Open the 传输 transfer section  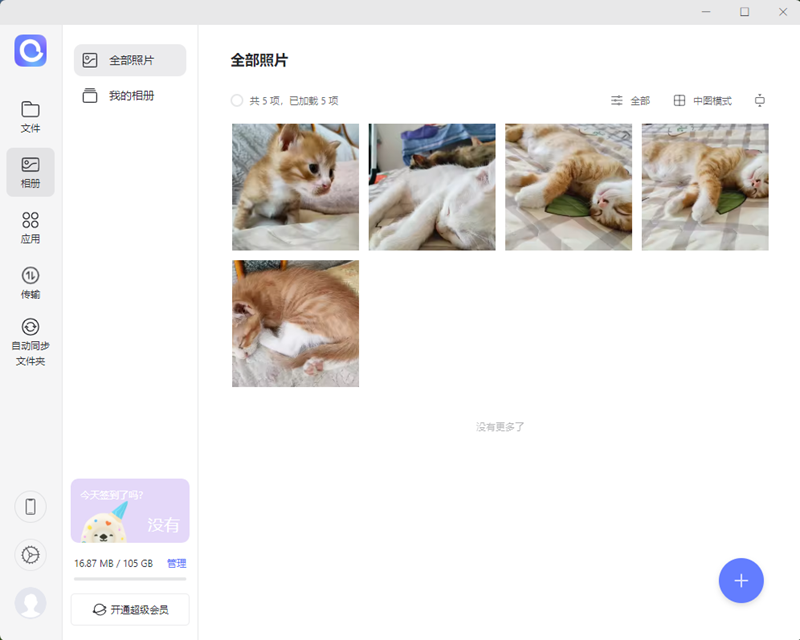point(31,283)
